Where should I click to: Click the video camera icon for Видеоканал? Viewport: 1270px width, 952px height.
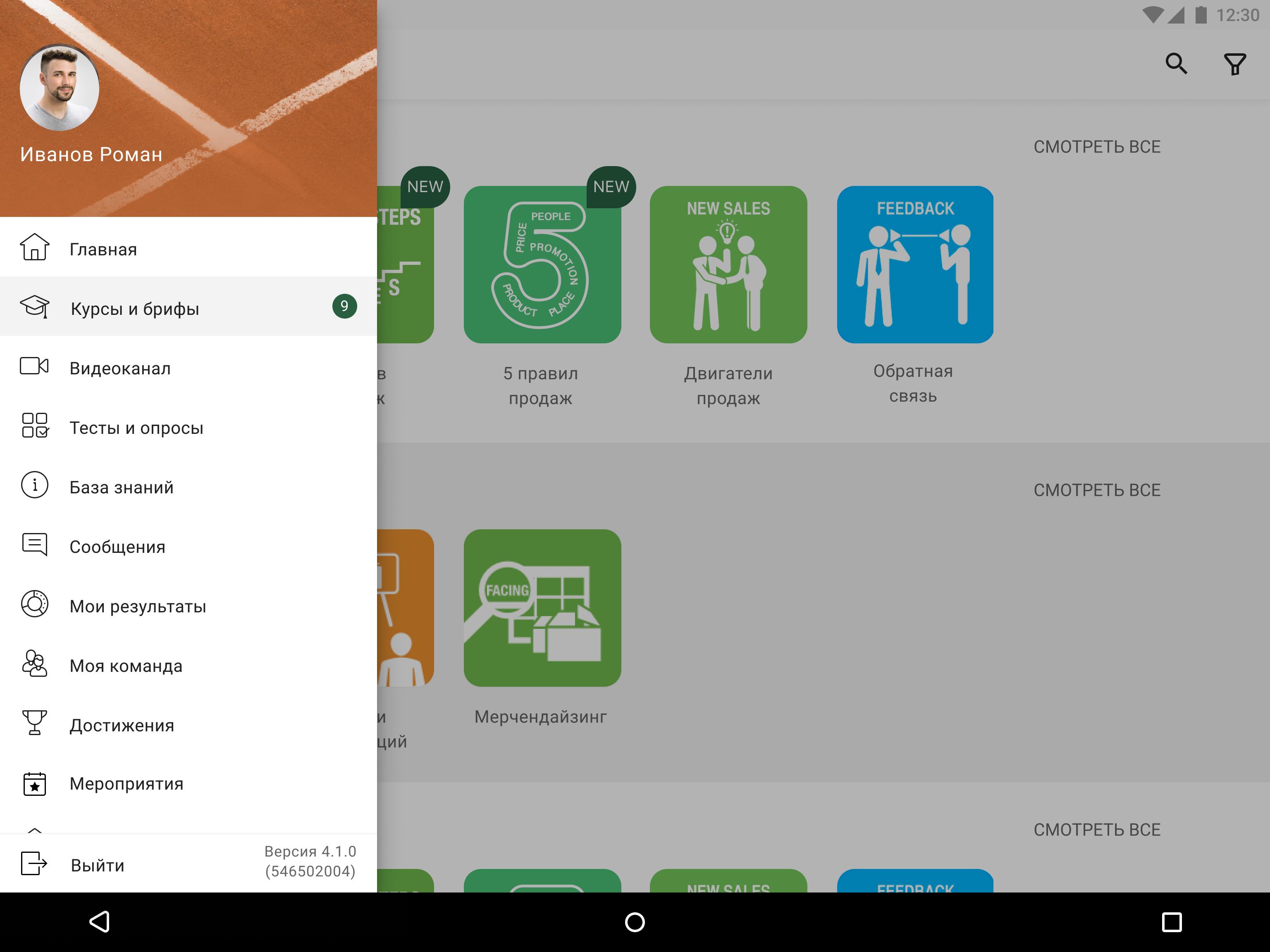point(34,367)
